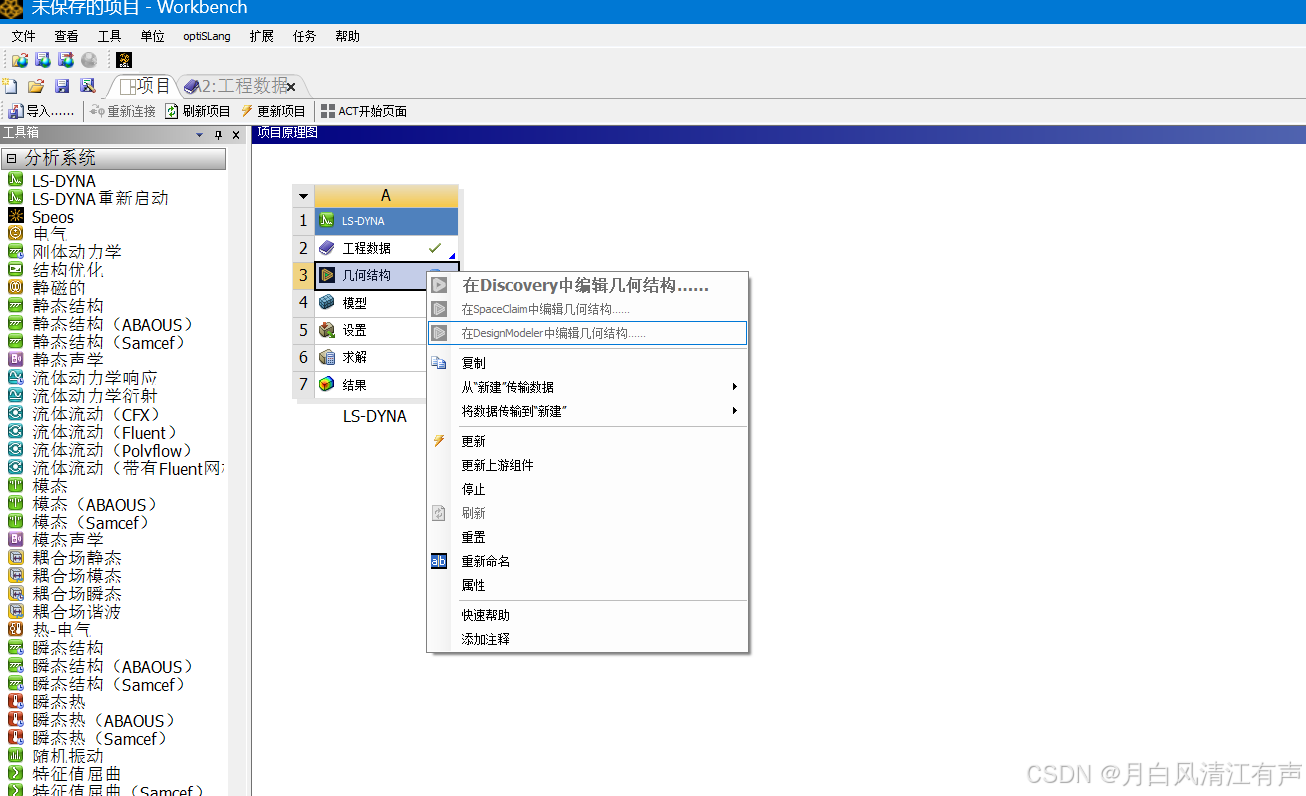Open a project with the folder icon

[36, 86]
